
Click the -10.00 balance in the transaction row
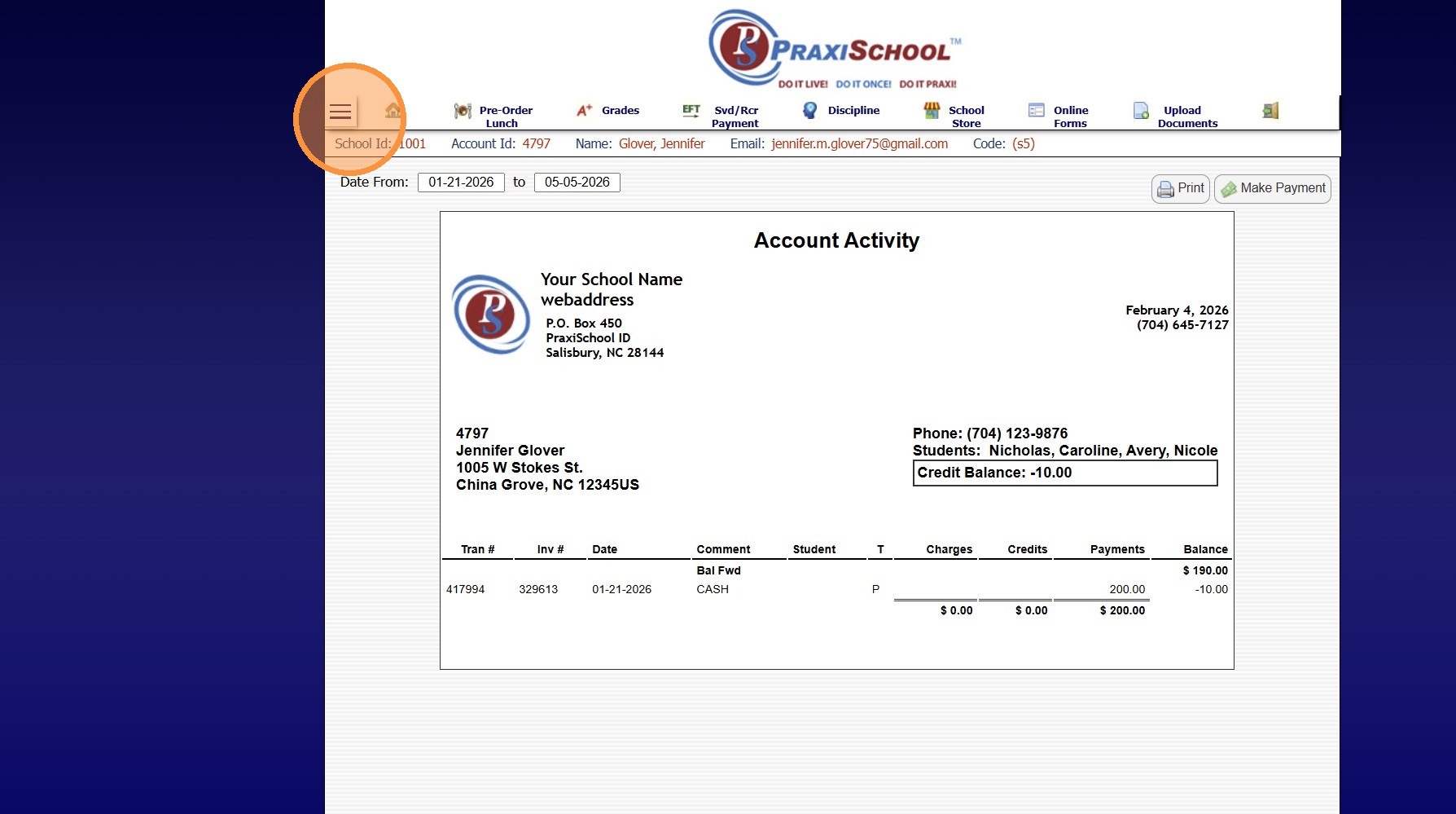point(1211,590)
